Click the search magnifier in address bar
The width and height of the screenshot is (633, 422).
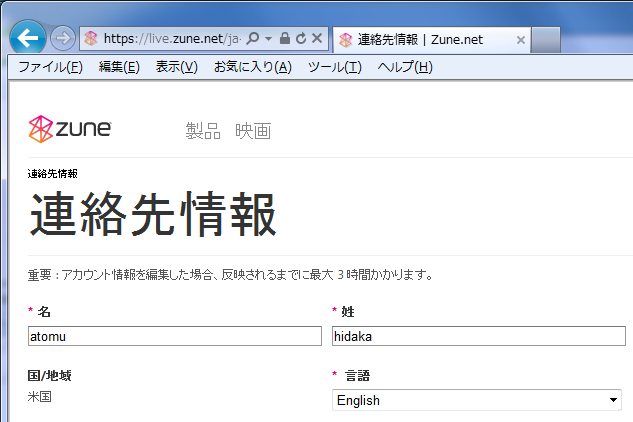click(253, 39)
